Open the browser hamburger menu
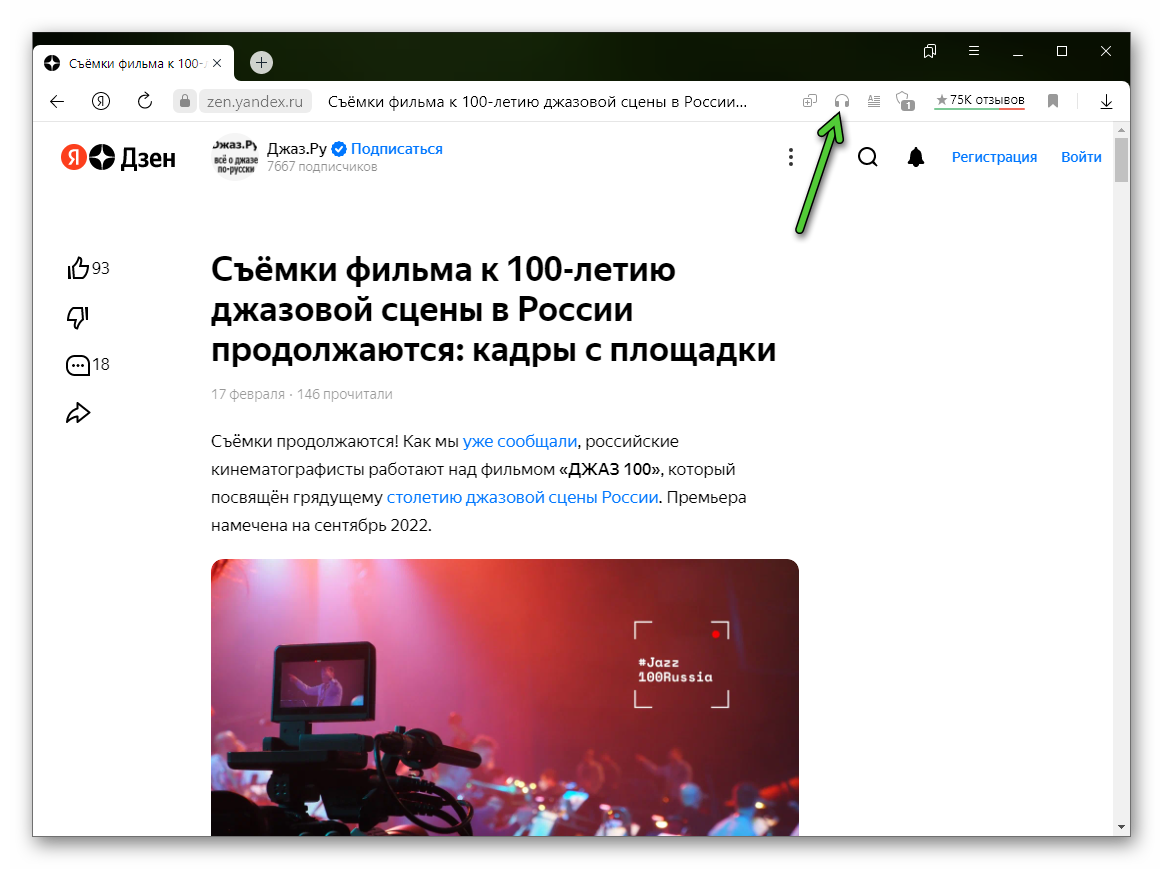This screenshot has width=1163, height=869. [974, 51]
